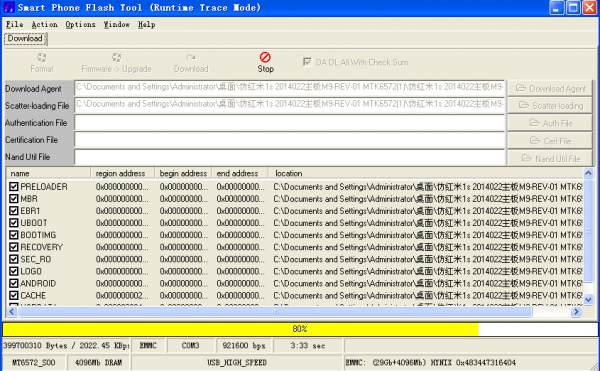Click the 4096Mb DRAM status entry
This screenshot has height=371, width=600.
(98, 363)
